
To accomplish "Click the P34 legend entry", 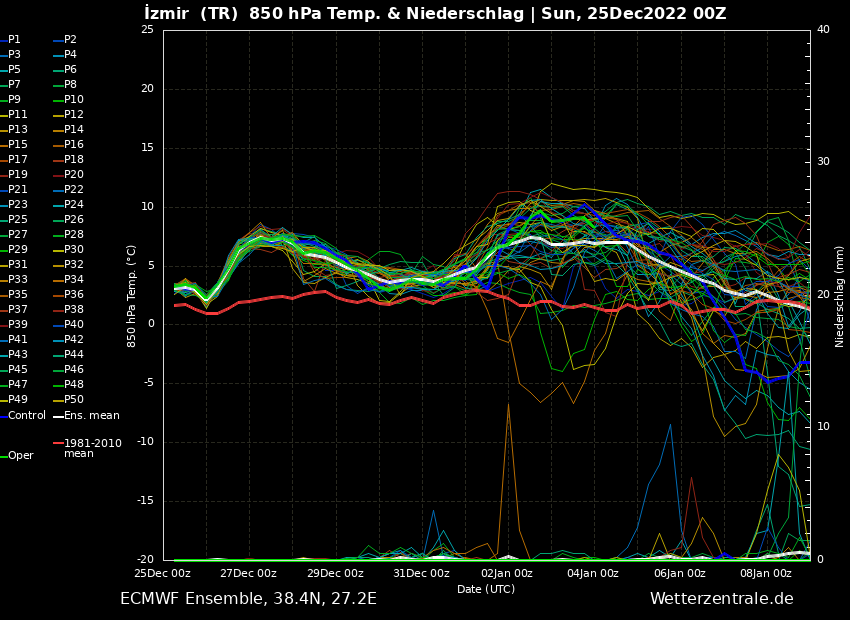I will click(68, 280).
